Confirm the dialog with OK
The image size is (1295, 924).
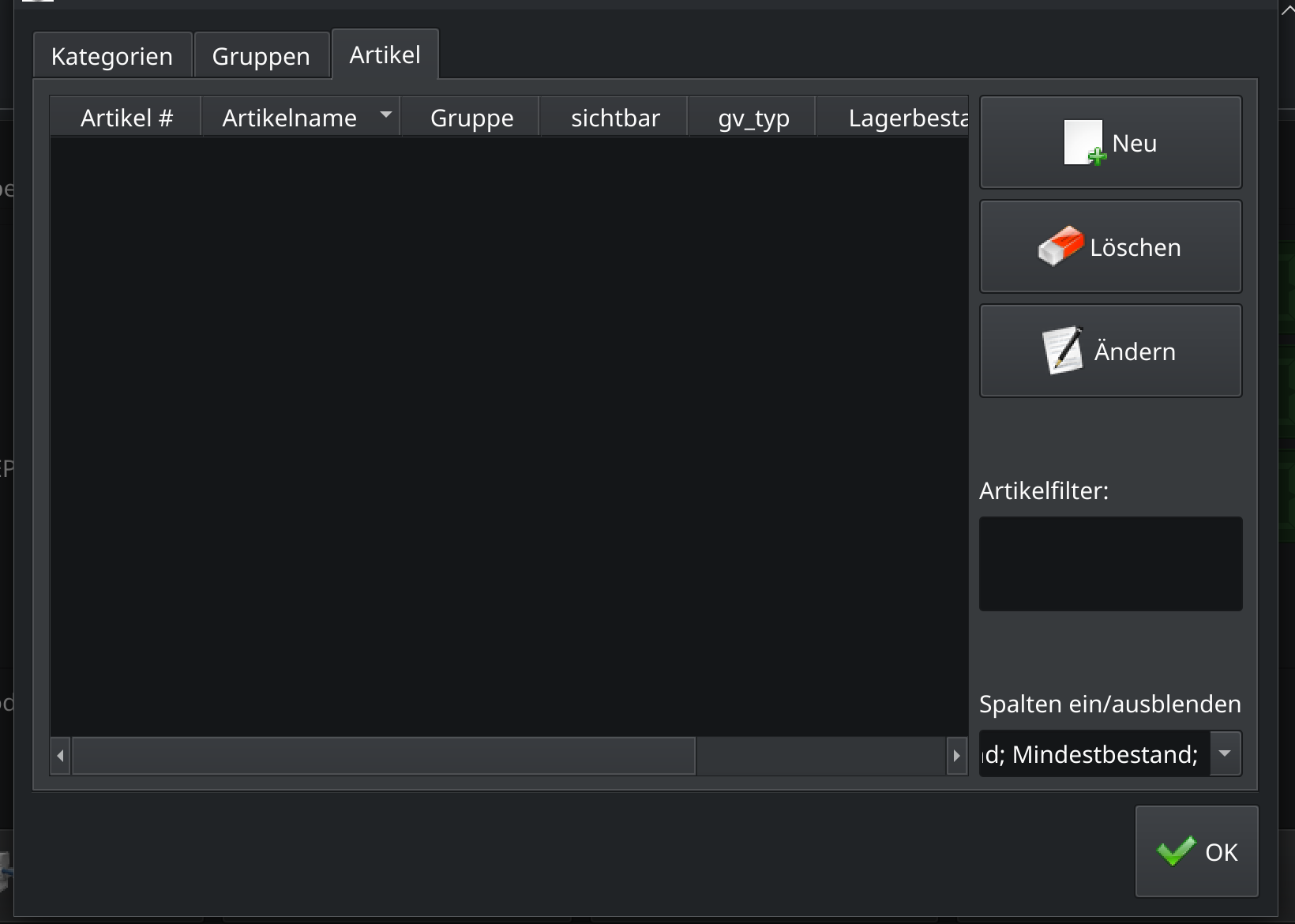[x=1196, y=851]
